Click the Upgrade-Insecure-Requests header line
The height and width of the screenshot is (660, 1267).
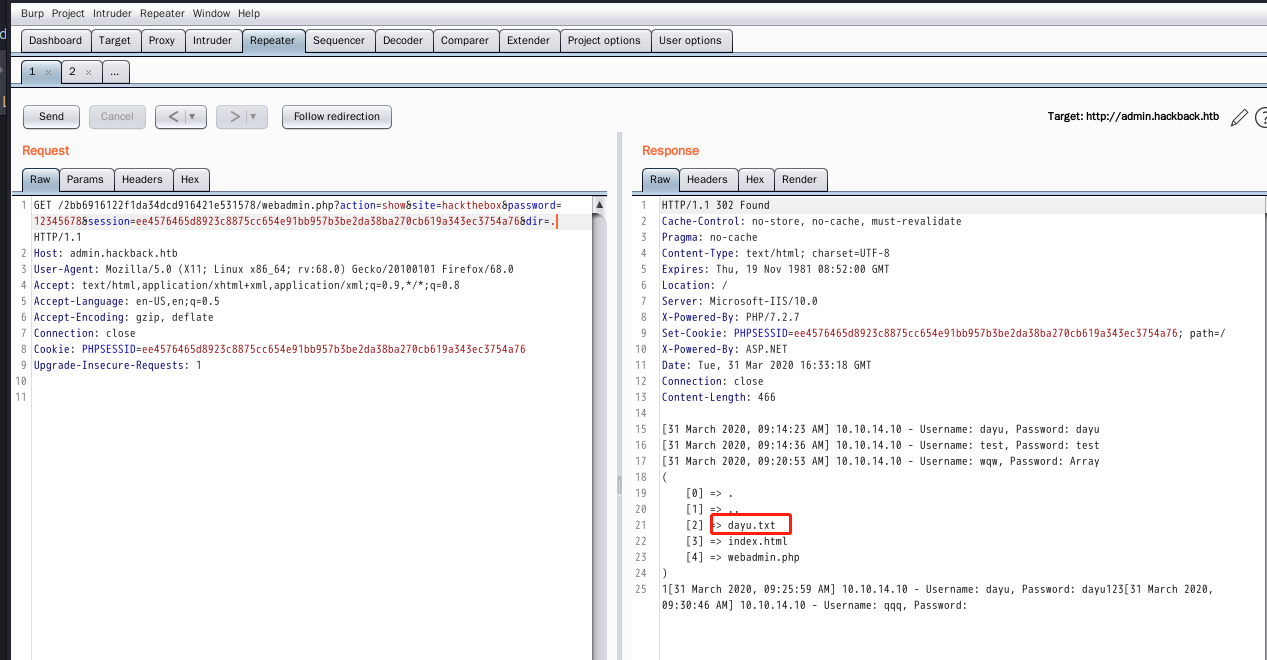tap(117, 365)
